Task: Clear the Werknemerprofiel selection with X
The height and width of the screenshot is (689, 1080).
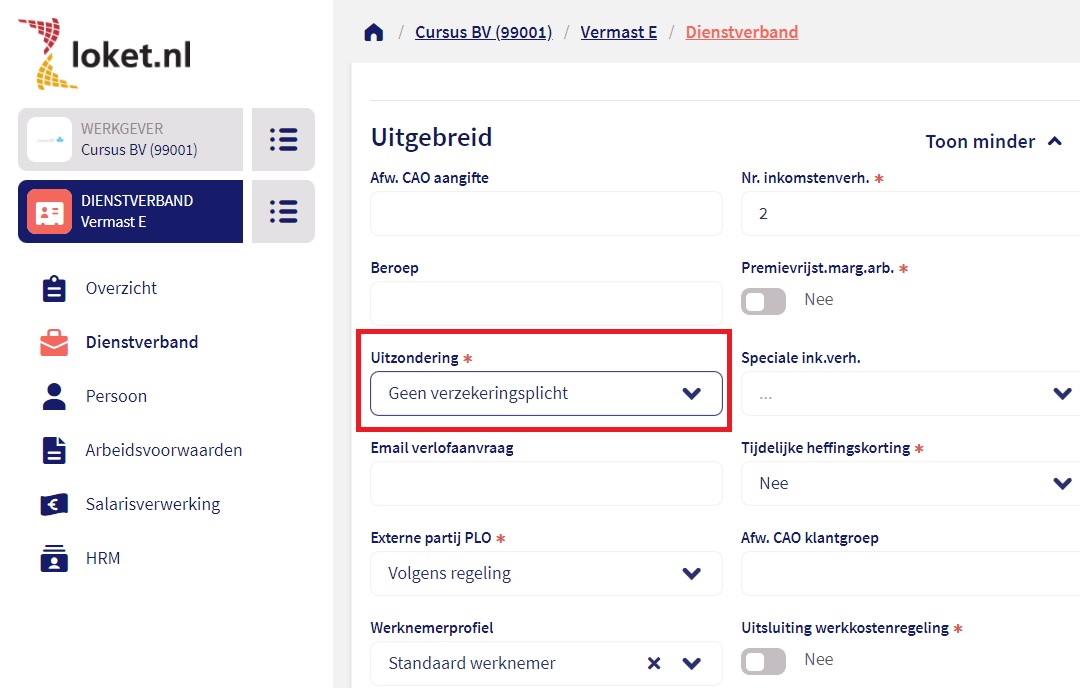Action: pyautogui.click(x=654, y=663)
